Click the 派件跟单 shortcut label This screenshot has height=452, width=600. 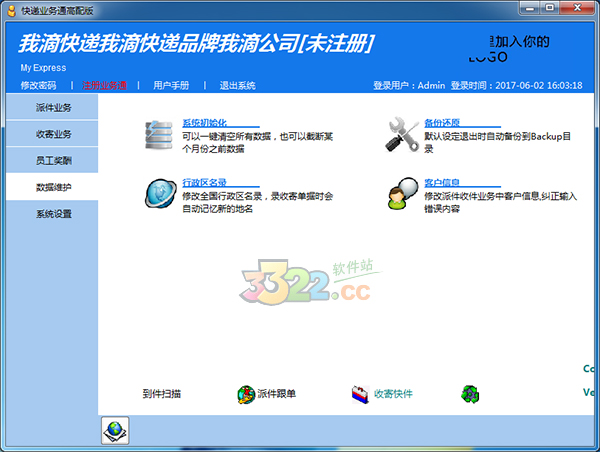click(x=277, y=394)
